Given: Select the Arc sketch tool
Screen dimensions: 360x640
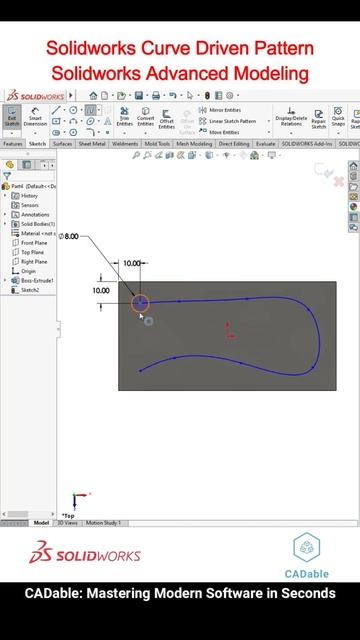Looking at the screenshot, I should 73,122.
